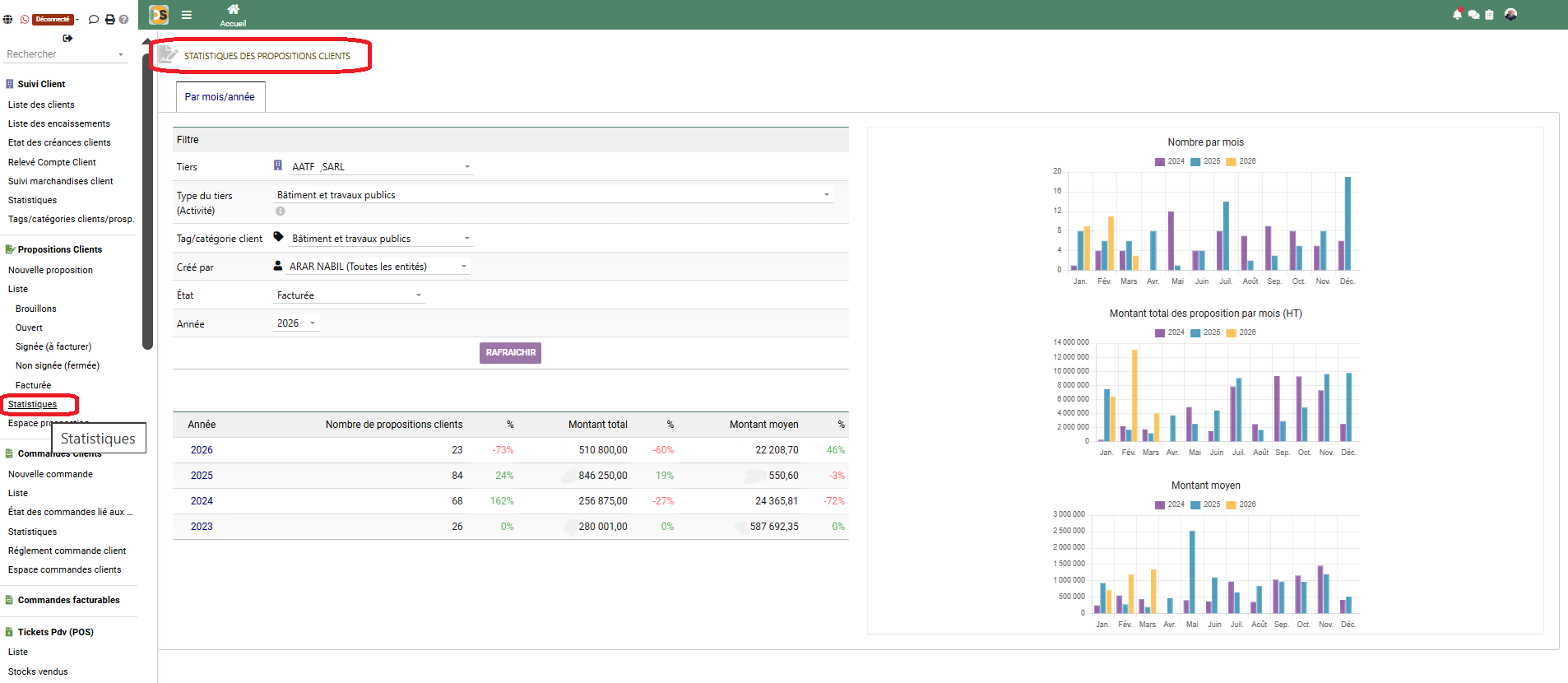Toggle 2024 series in Nombre par mois legend
The width and height of the screenshot is (1568, 683).
point(1169,161)
